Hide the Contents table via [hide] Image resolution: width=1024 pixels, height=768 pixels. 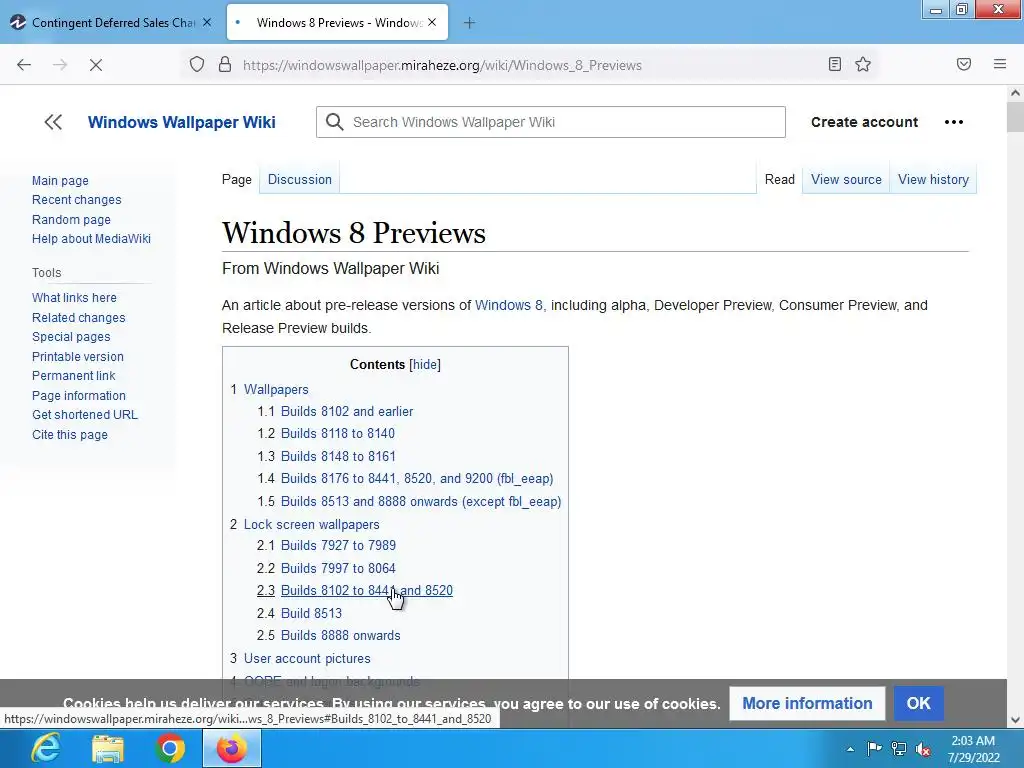(x=424, y=364)
